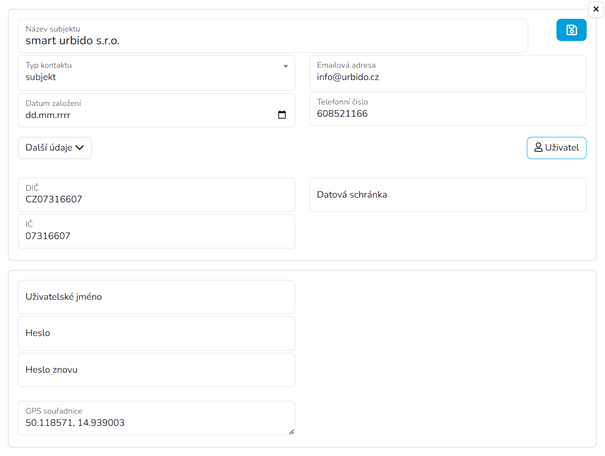Click the IČ input field

[x=157, y=231]
